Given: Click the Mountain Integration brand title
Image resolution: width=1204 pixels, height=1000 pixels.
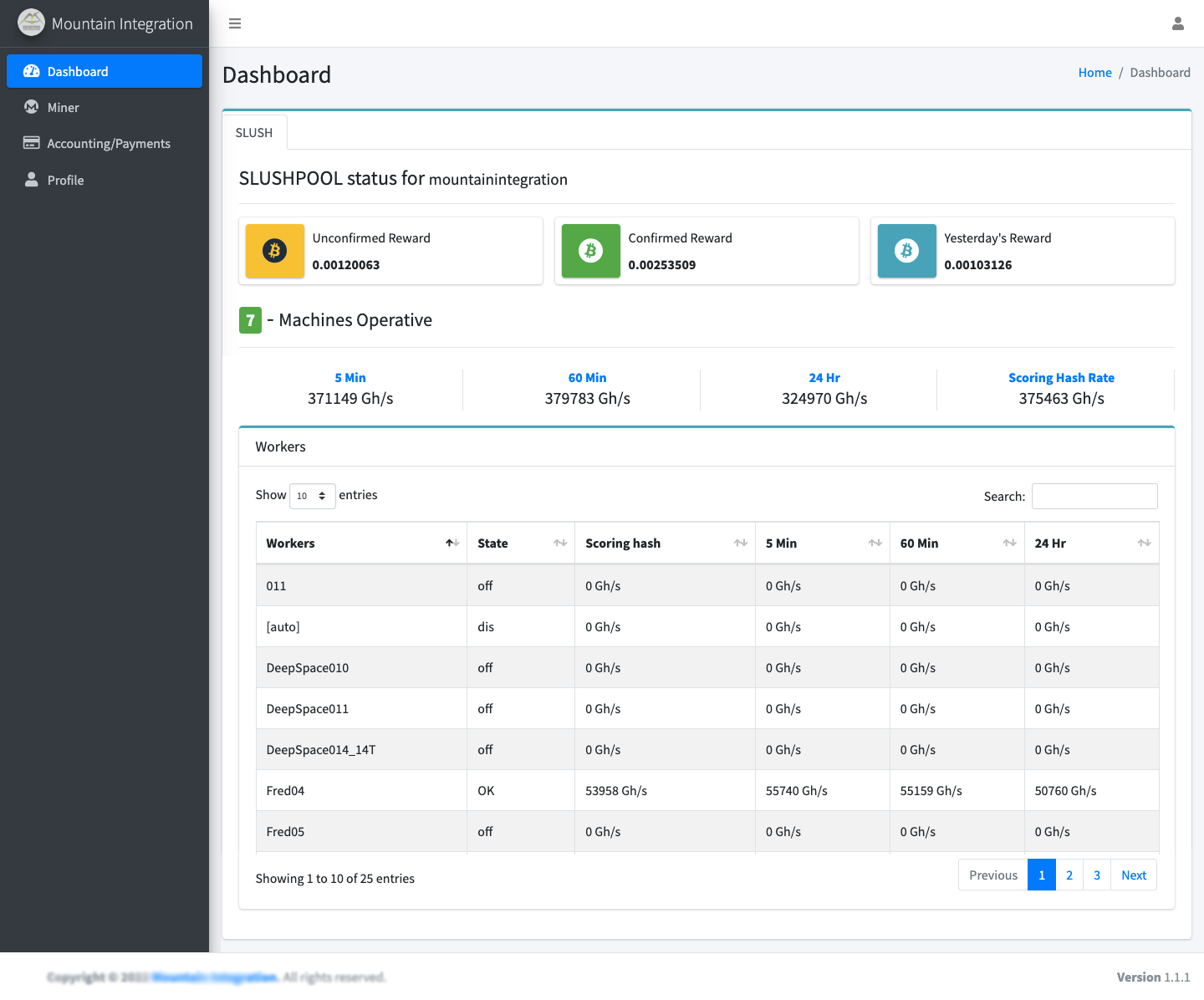Looking at the screenshot, I should (122, 23).
